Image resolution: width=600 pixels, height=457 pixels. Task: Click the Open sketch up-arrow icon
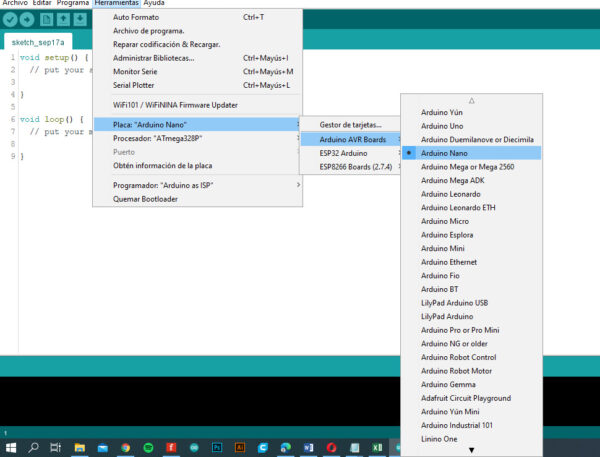point(63,20)
